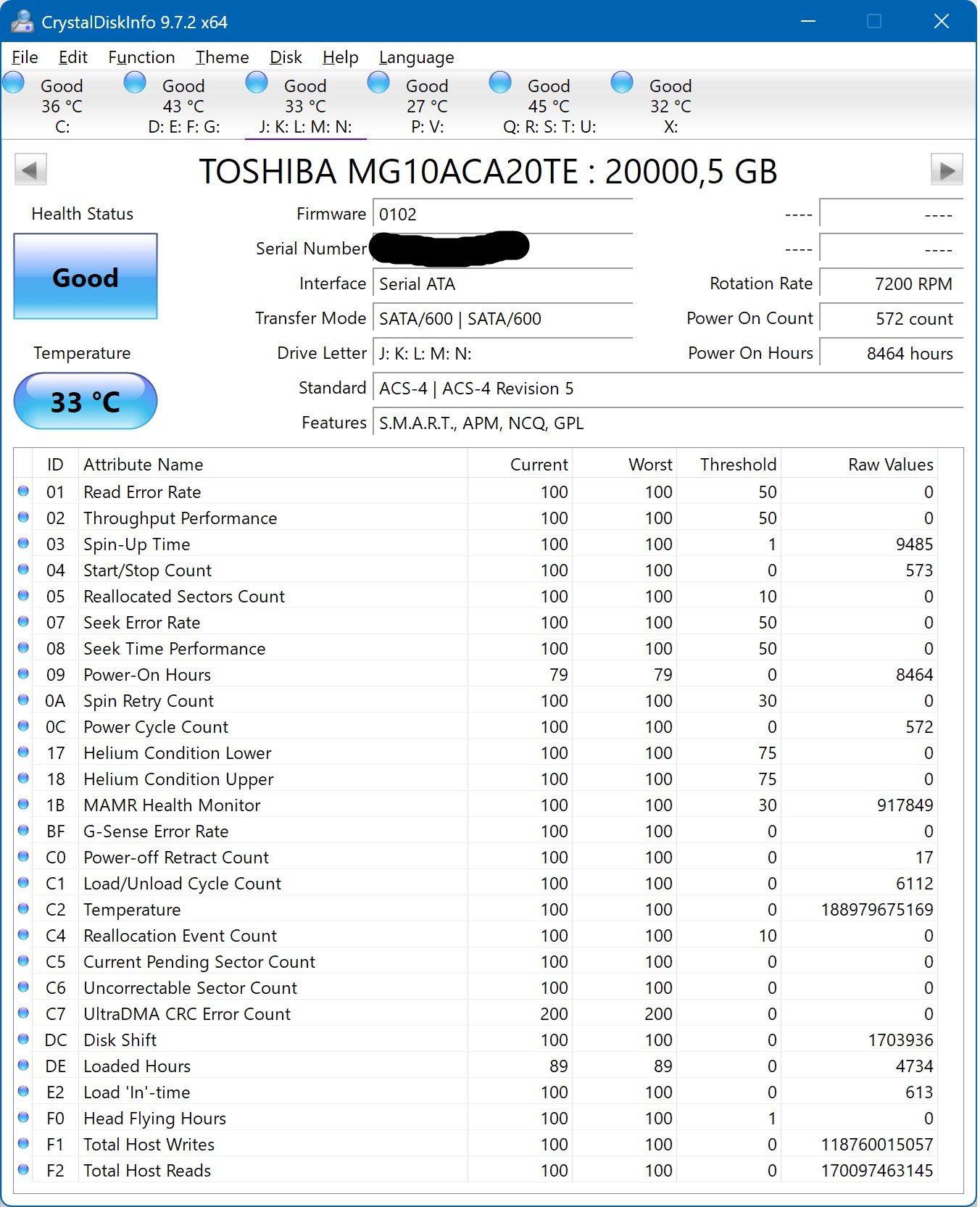Click the Features field
The image size is (980, 1207).
tap(668, 423)
